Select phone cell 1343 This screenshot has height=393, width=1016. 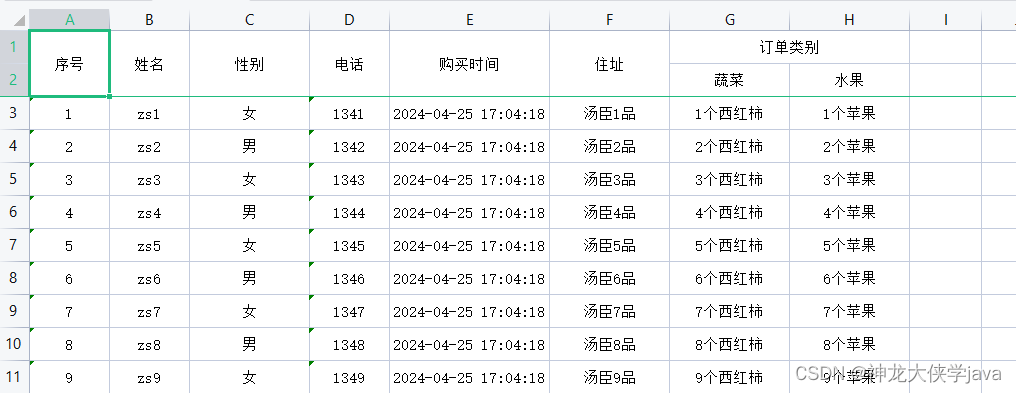click(349, 180)
